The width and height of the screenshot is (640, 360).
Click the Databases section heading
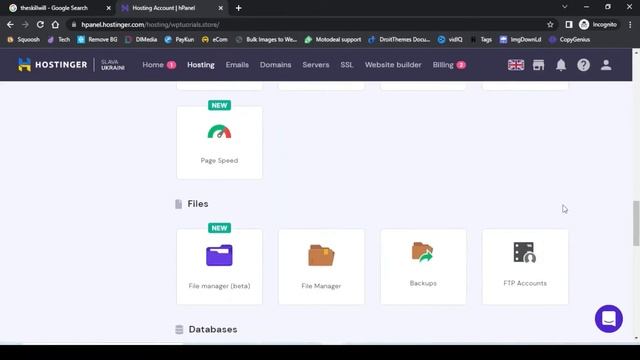[x=213, y=329]
